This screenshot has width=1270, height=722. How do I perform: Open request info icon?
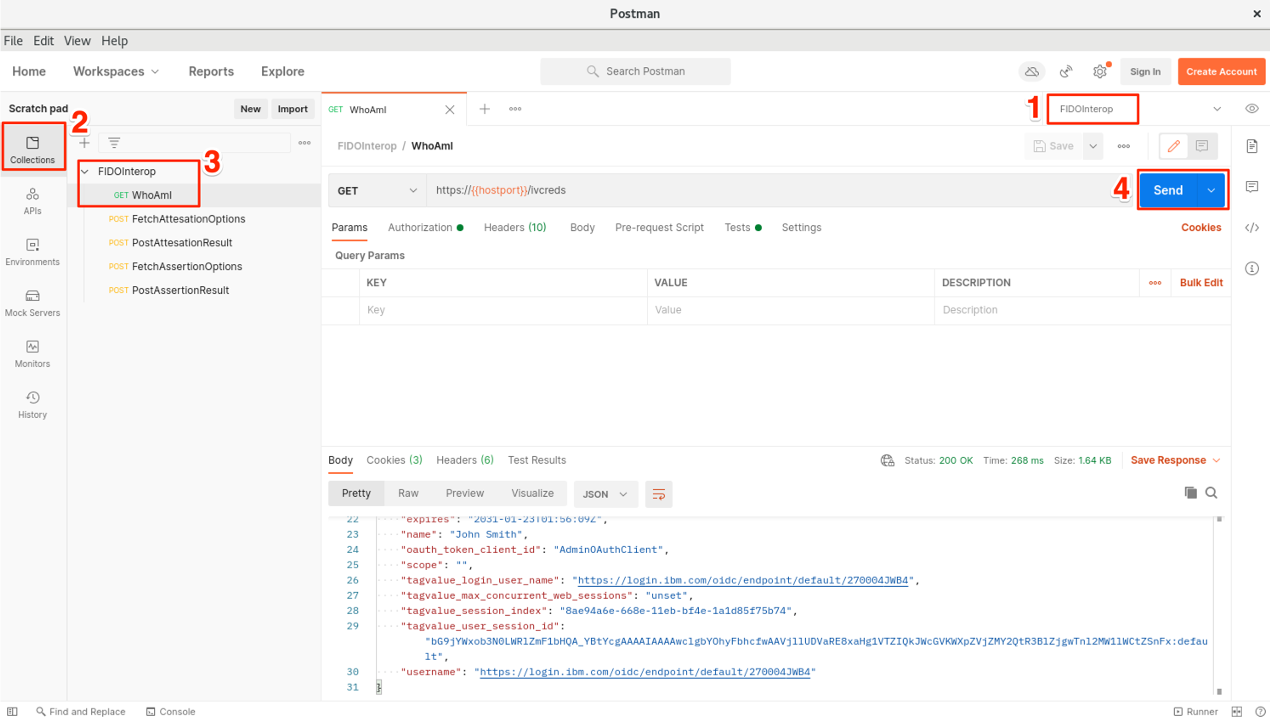1251,269
